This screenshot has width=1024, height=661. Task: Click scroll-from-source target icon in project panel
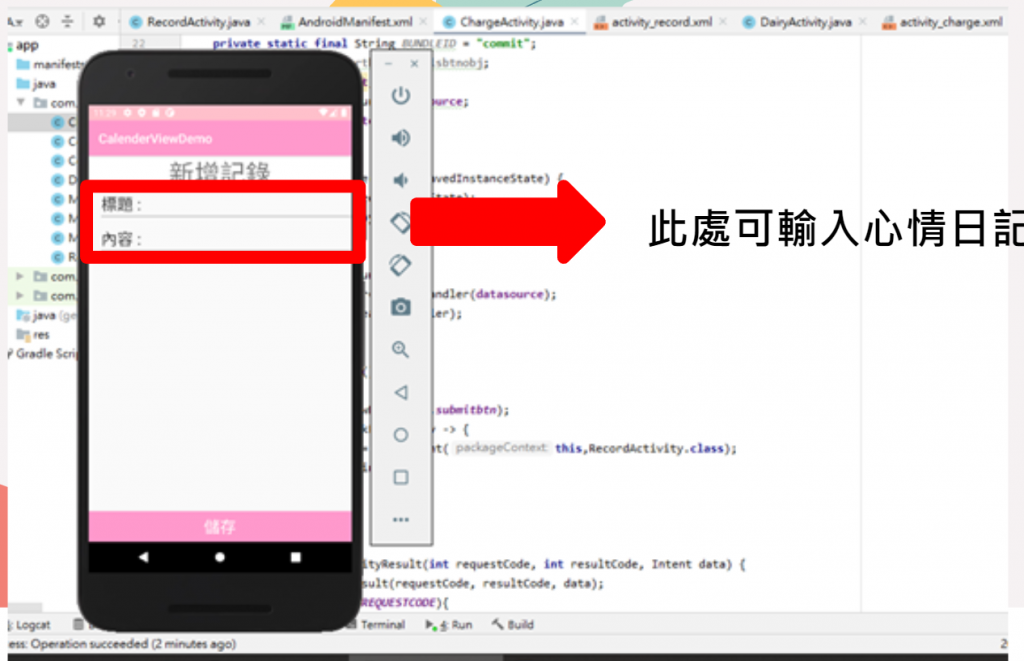tap(42, 22)
